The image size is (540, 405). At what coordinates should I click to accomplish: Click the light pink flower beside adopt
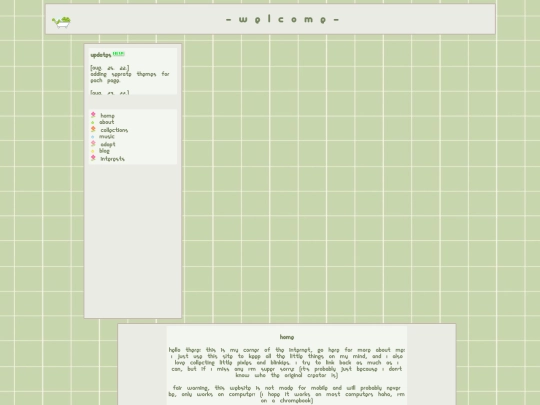coord(93,144)
